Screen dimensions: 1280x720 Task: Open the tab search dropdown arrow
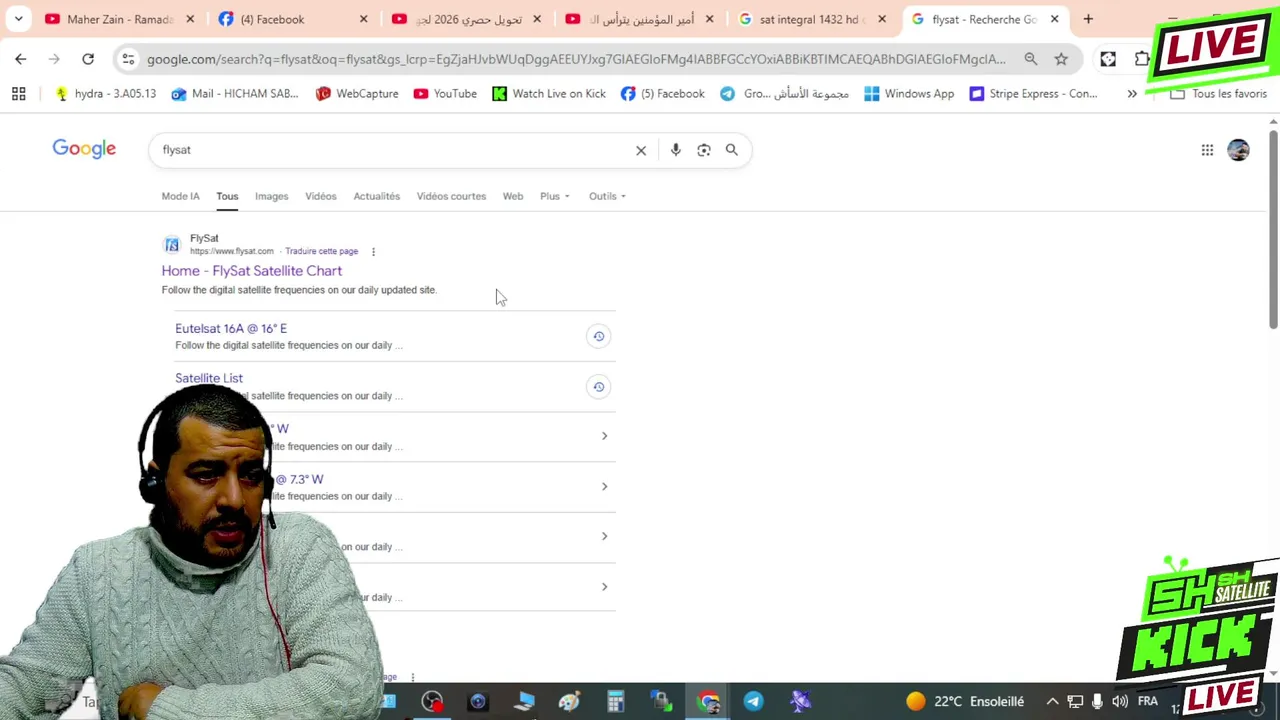tap(18, 19)
